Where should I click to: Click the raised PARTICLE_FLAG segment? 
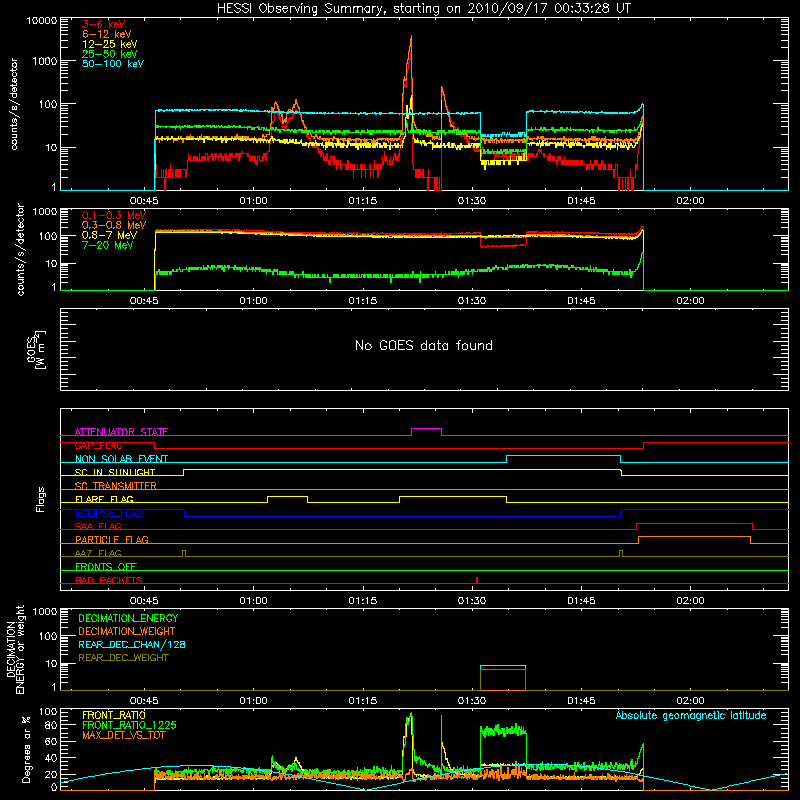tap(694, 537)
